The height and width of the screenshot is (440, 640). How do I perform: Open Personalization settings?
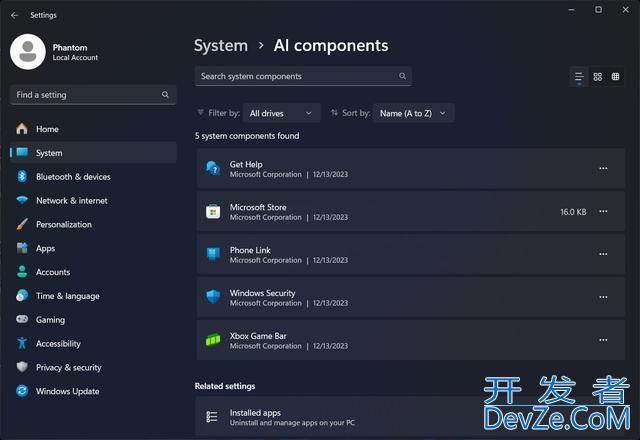93,224
